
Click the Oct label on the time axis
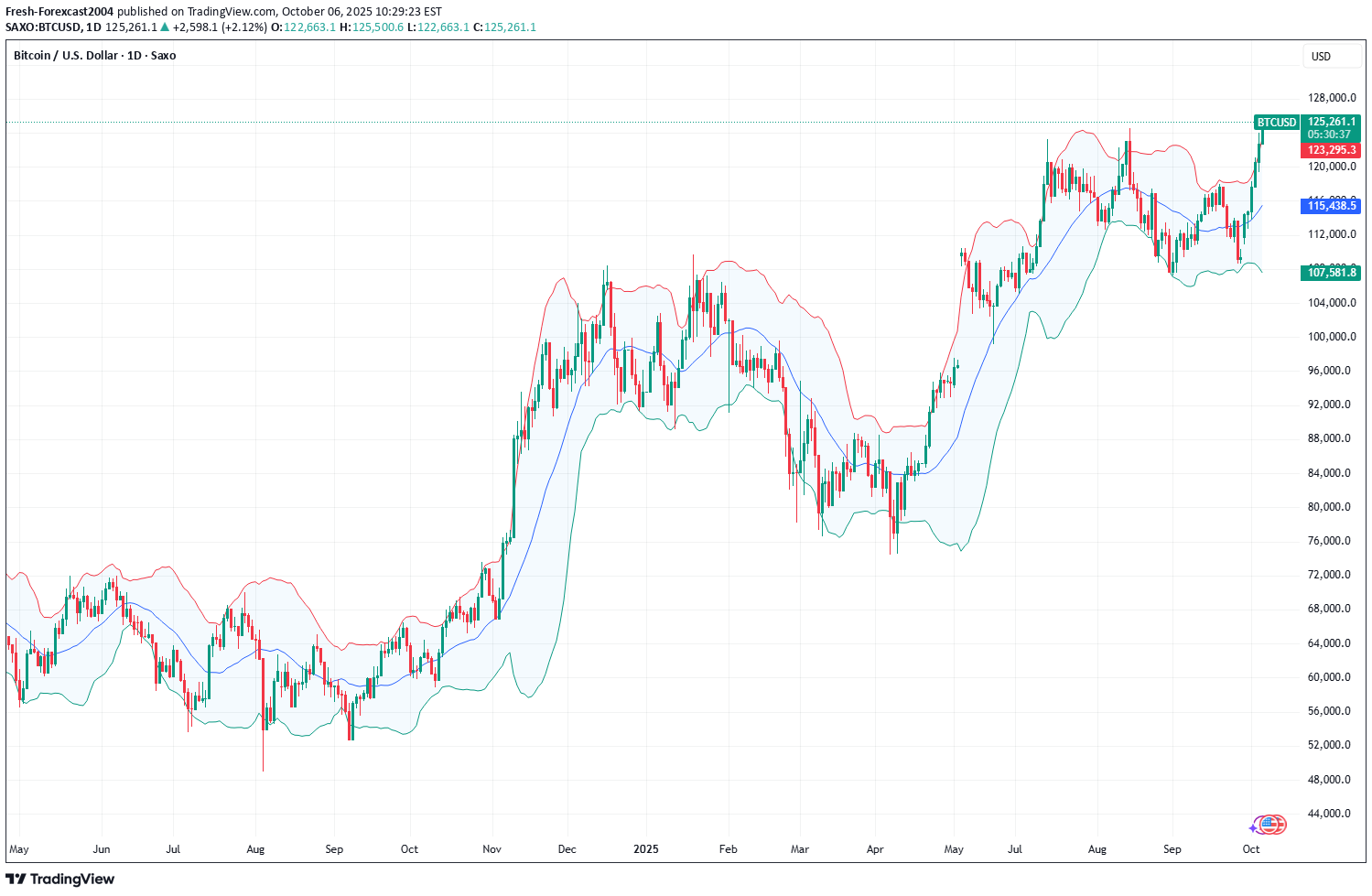click(x=1250, y=849)
